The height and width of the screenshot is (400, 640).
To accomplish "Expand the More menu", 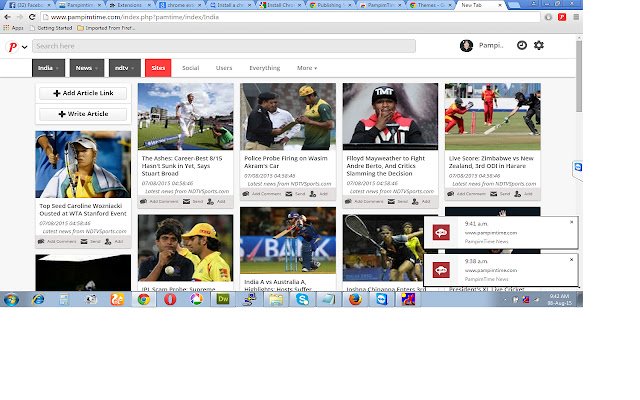I will click(x=307, y=68).
